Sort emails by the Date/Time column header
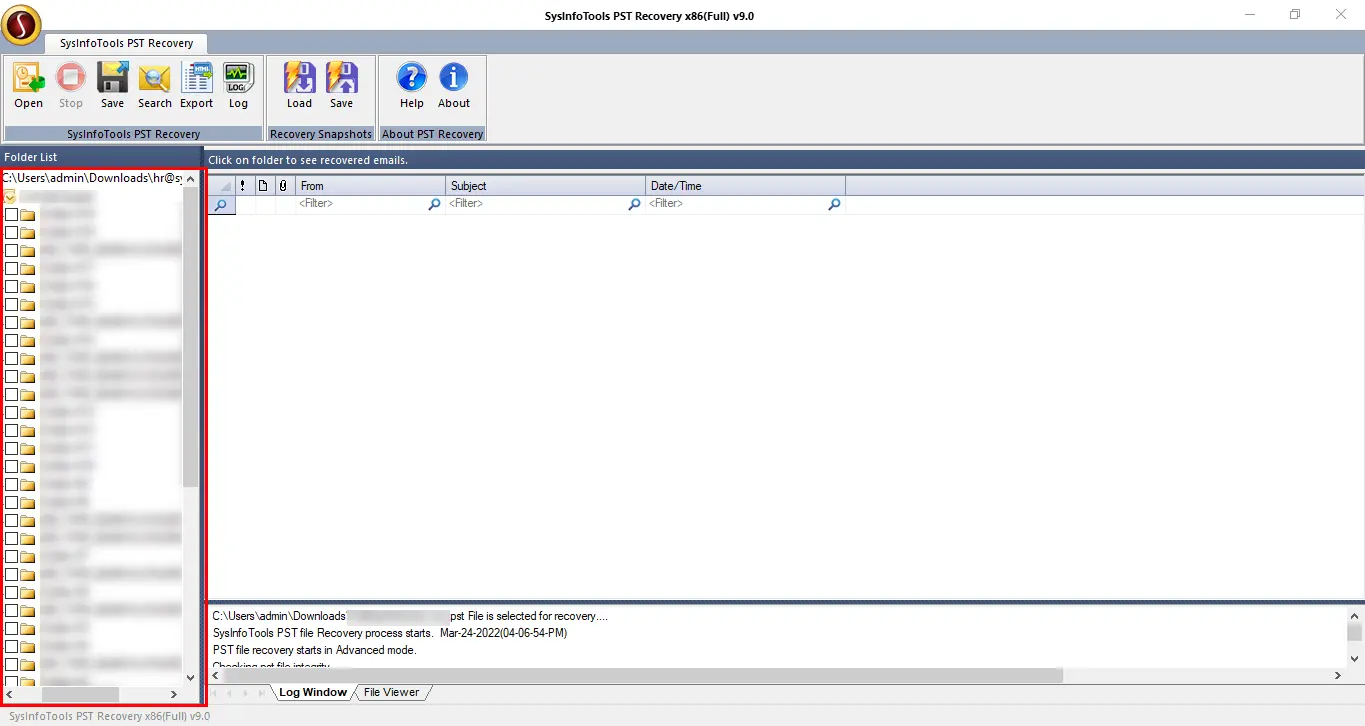 coord(746,186)
